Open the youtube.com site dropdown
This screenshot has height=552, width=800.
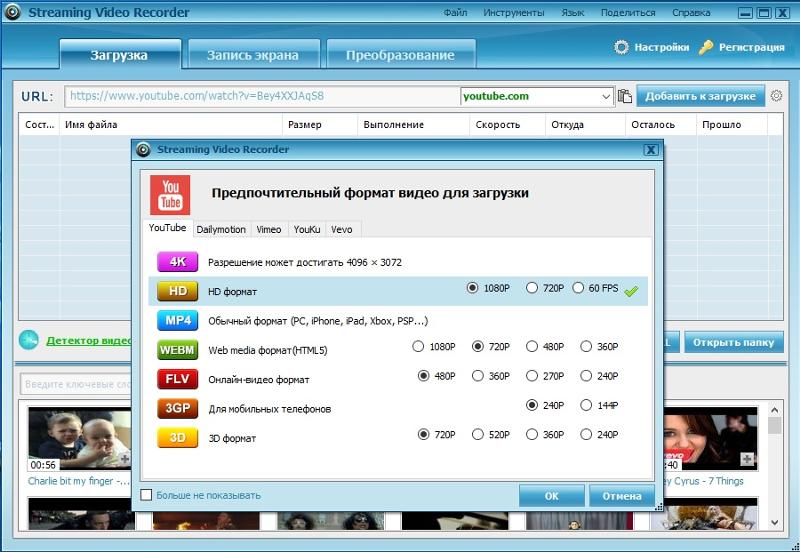click(x=605, y=96)
